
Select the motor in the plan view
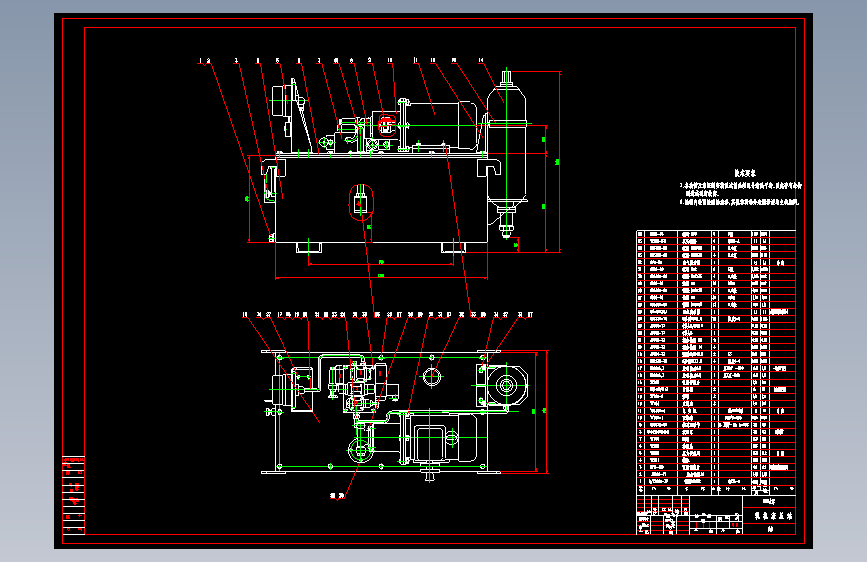[442, 437]
